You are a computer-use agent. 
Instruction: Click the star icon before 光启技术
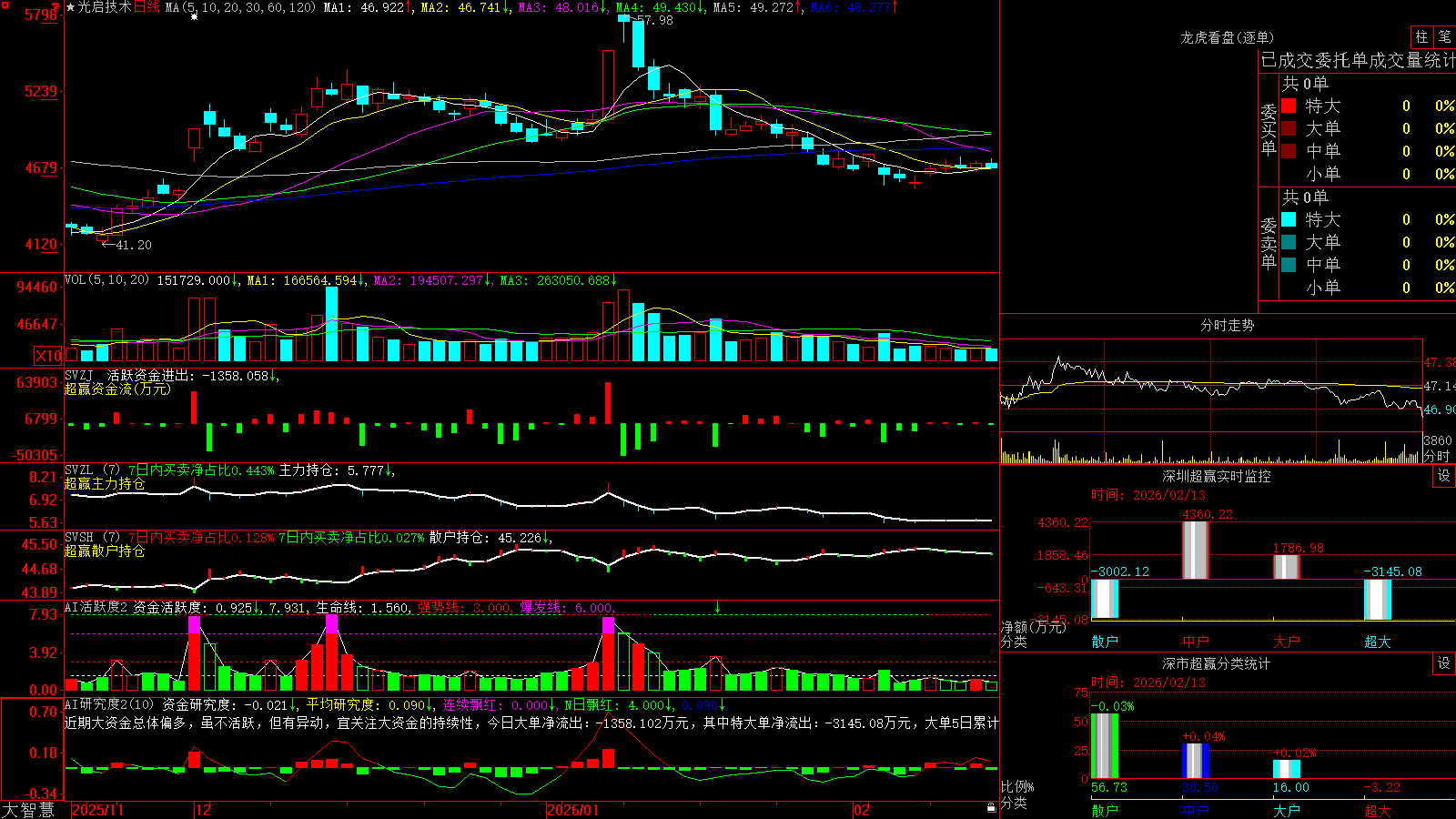(71, 7)
